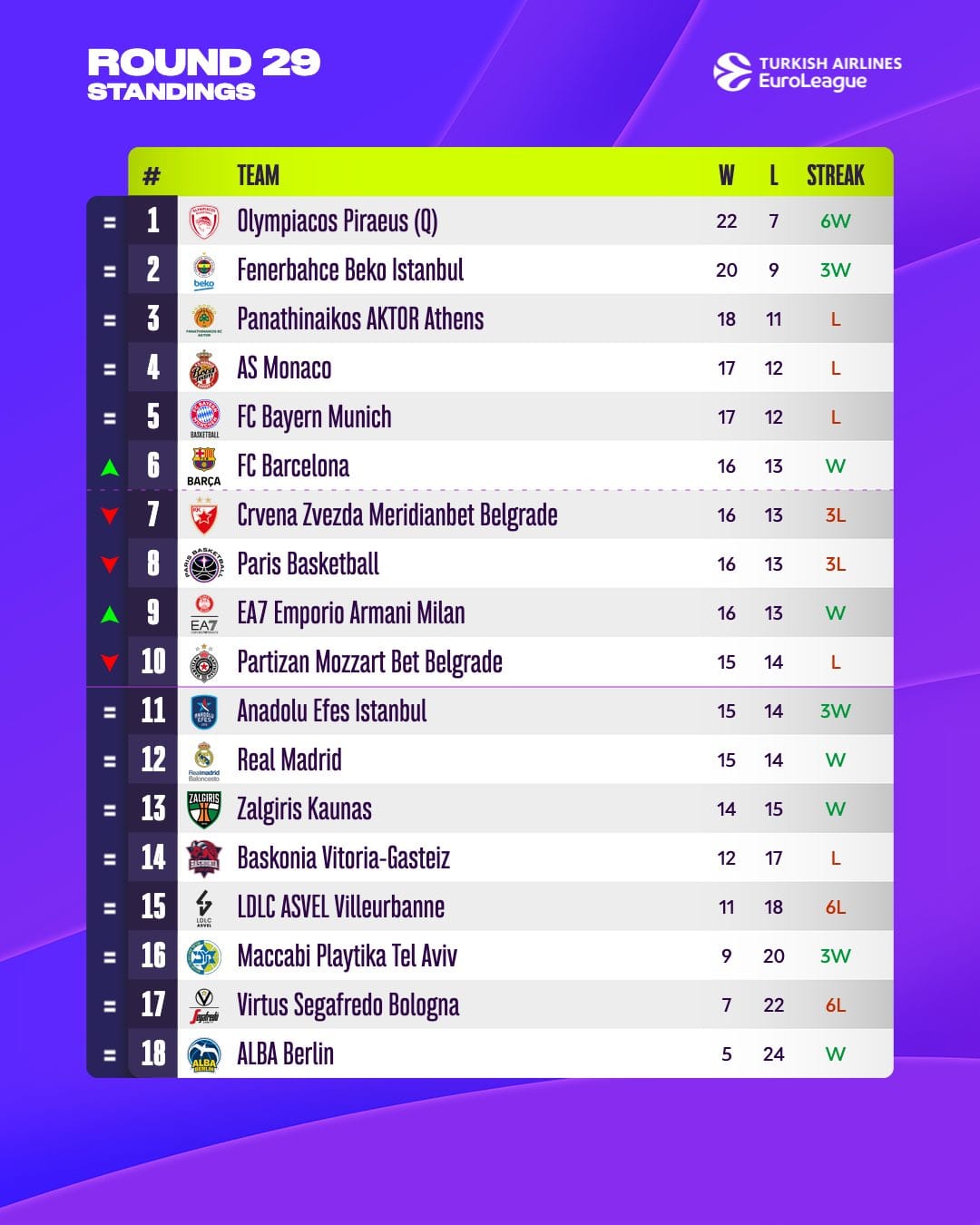Click the Maccabi Playtika Tel Aviv logo
Image resolution: width=980 pixels, height=1225 pixels.
click(204, 956)
